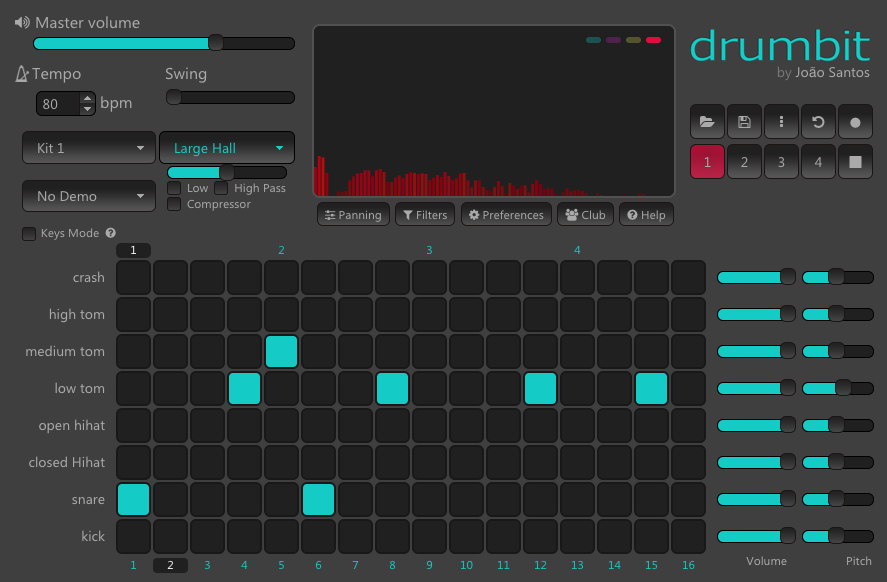Click step number 2 below the grid

click(x=170, y=565)
